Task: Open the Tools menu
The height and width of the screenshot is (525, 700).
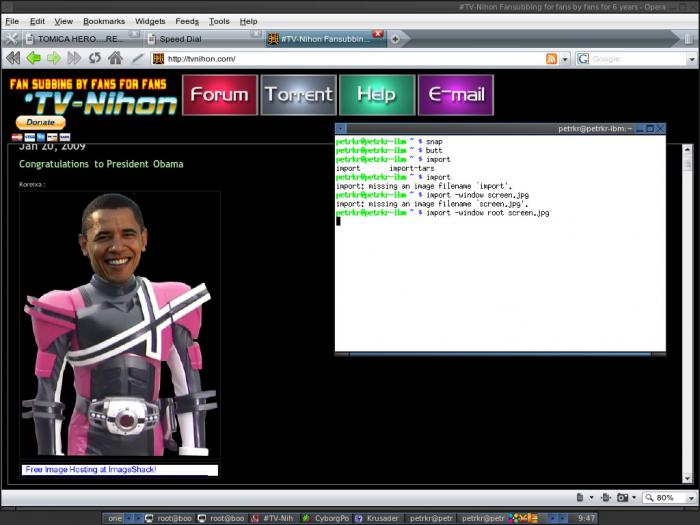Action: pyautogui.click(x=219, y=21)
